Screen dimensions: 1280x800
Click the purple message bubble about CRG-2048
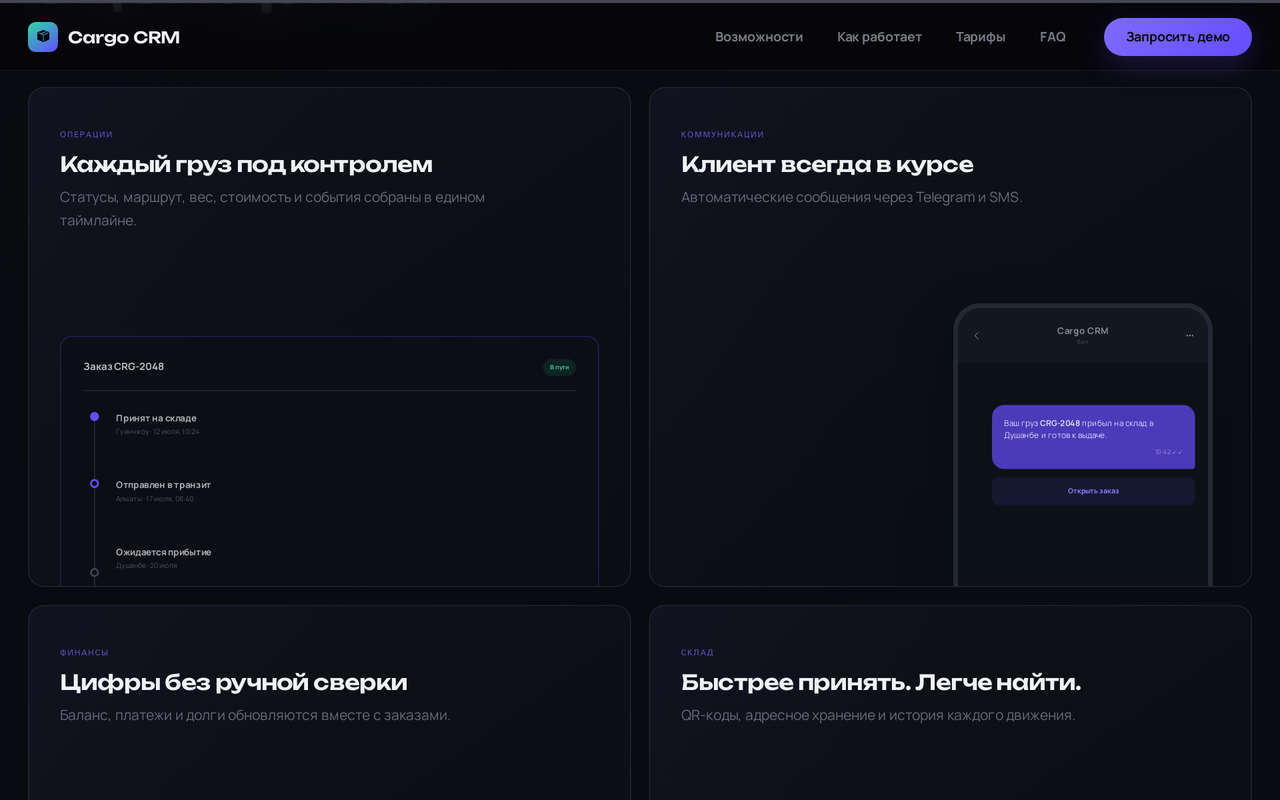(1093, 437)
